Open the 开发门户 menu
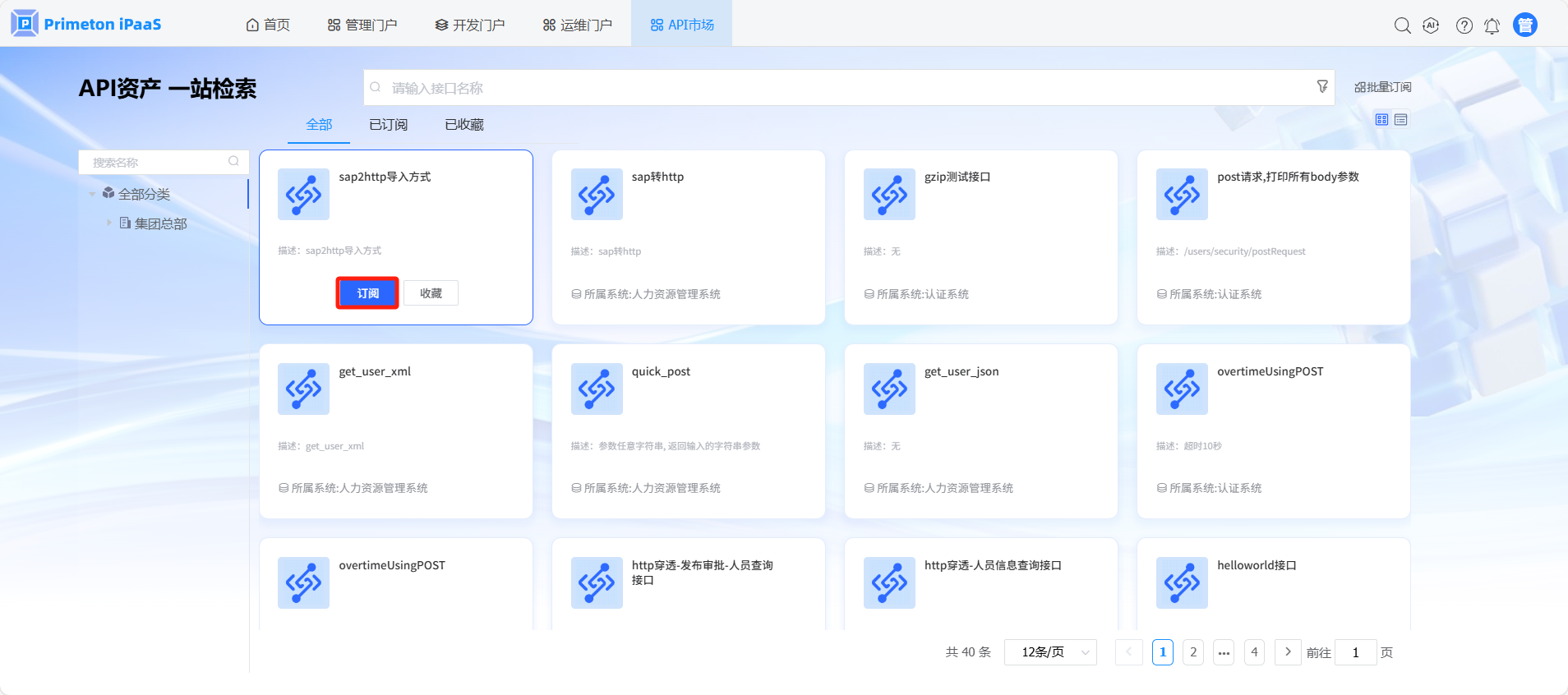 470,25
